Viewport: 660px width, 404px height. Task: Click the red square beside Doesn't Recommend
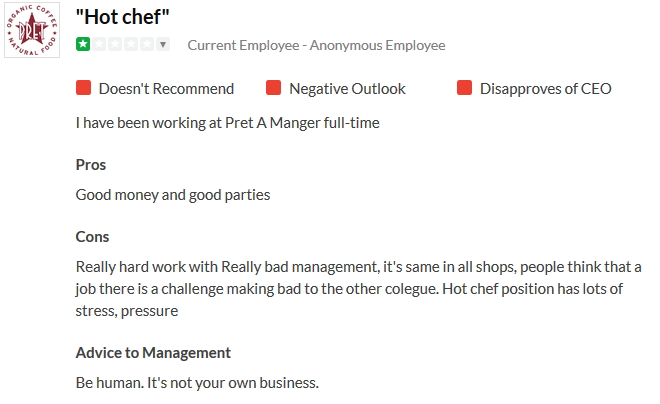coord(84,89)
